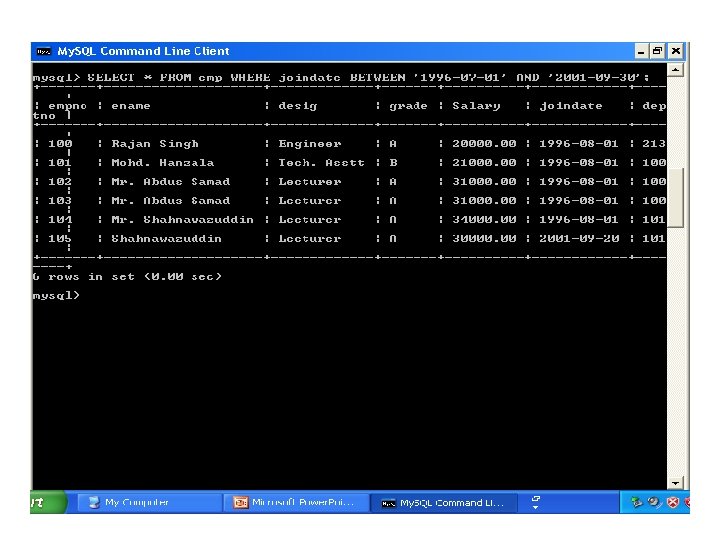
Task: Click the 'Engineer' designation cell
Action: click(310, 144)
